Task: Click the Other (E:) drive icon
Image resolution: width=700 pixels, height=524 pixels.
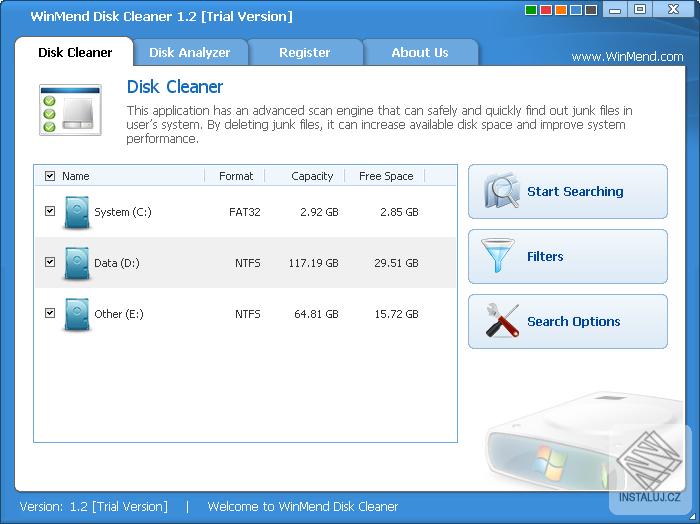Action: point(77,314)
